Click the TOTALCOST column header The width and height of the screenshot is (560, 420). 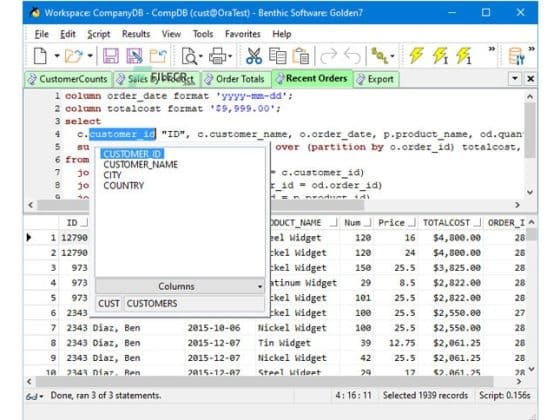pyautogui.click(x=451, y=223)
